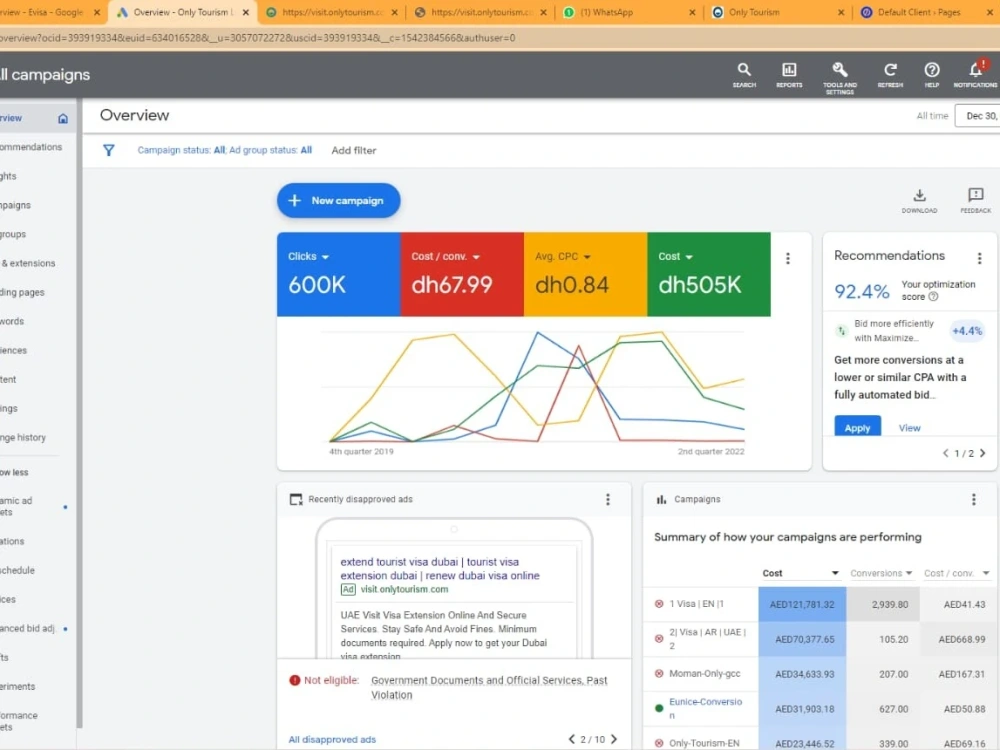
Task: Refresh the Google Ads data
Action: [890, 75]
